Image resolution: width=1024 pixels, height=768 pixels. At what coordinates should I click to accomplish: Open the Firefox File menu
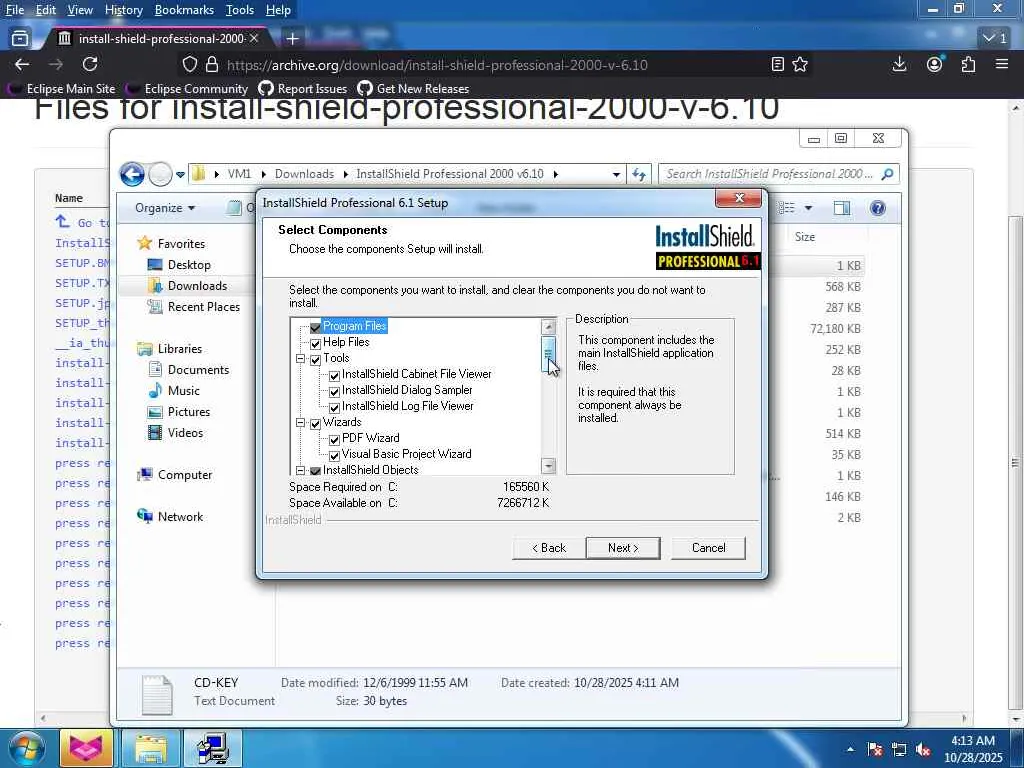15,10
